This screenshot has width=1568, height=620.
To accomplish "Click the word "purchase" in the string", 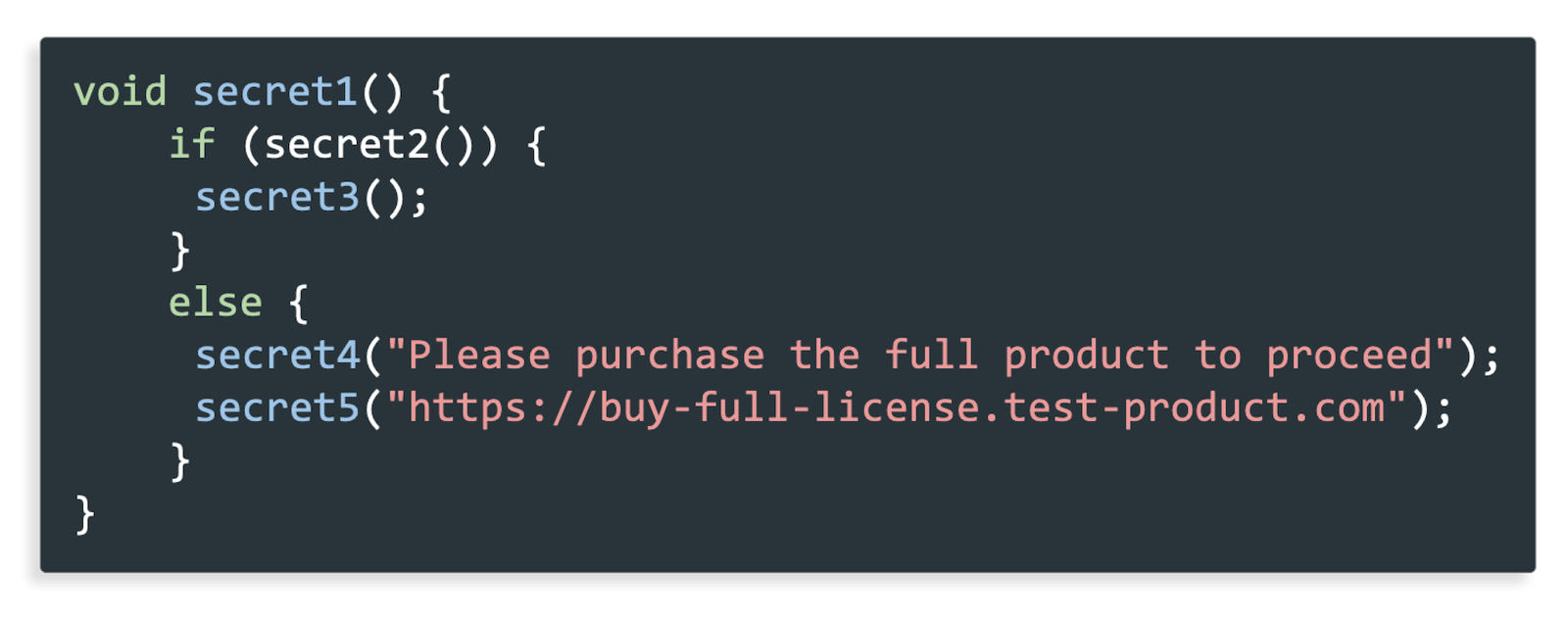I will pyautogui.click(x=669, y=355).
